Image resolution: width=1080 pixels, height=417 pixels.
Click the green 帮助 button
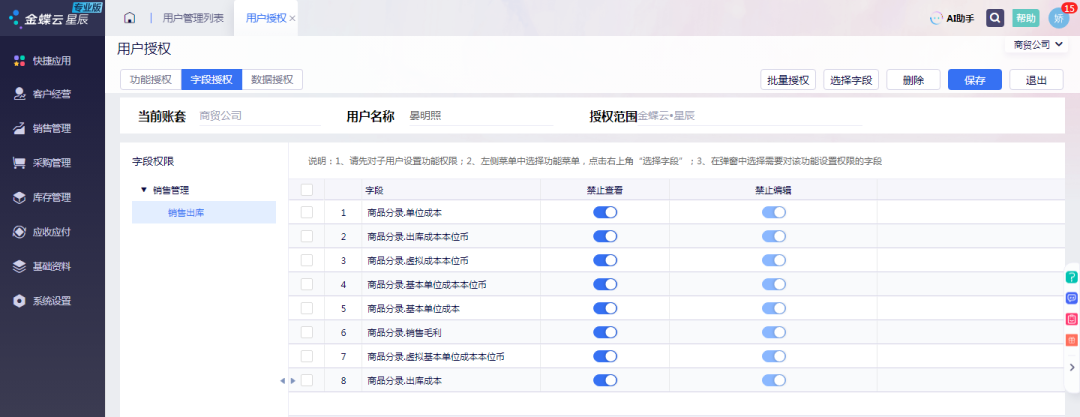click(x=1026, y=18)
